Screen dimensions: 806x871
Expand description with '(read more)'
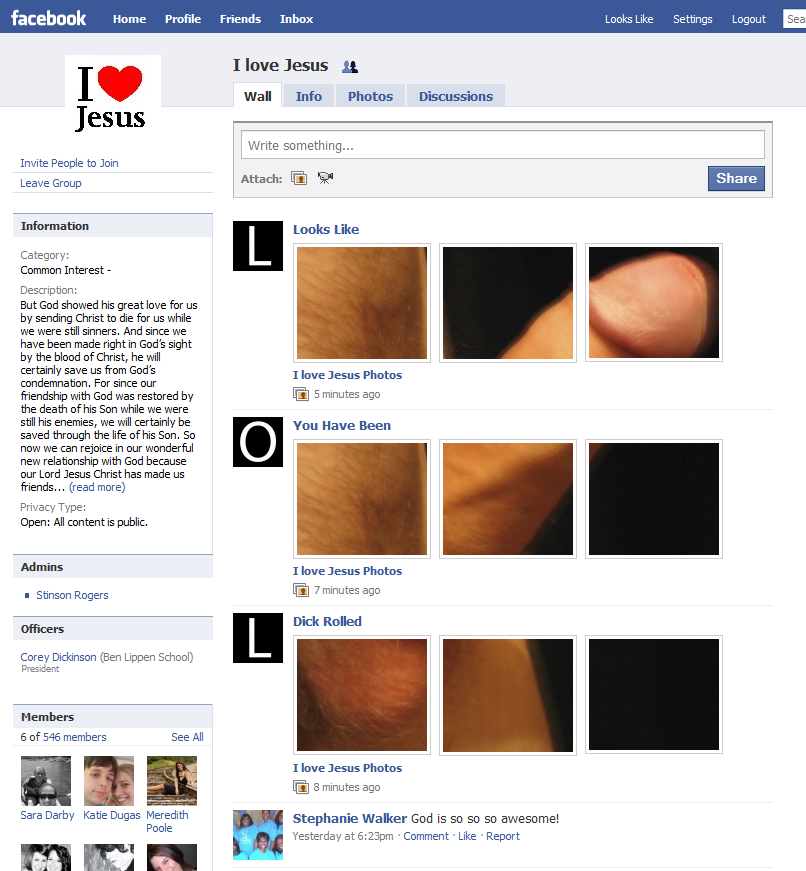click(97, 487)
